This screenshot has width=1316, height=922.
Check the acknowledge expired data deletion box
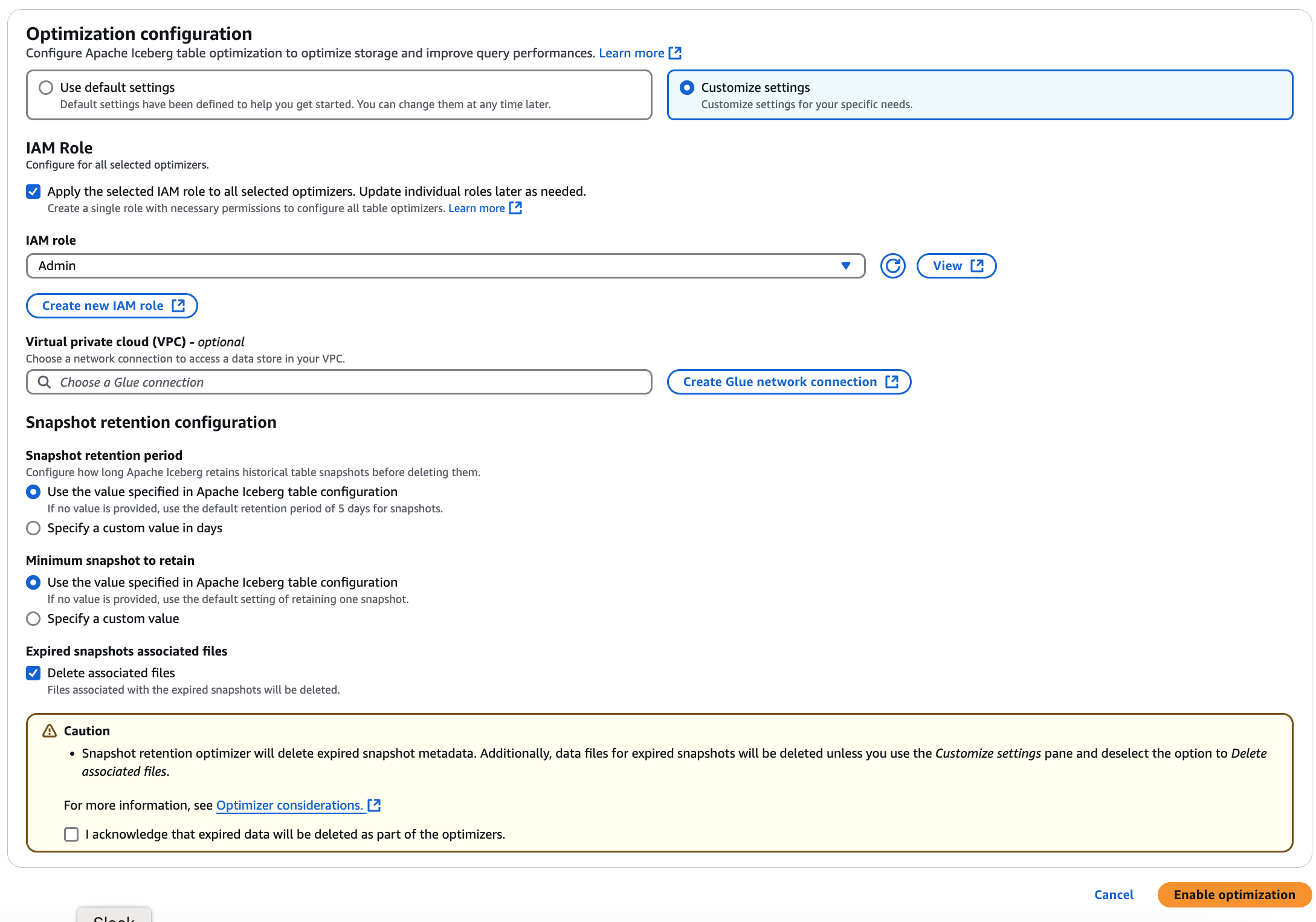pyautogui.click(x=71, y=834)
